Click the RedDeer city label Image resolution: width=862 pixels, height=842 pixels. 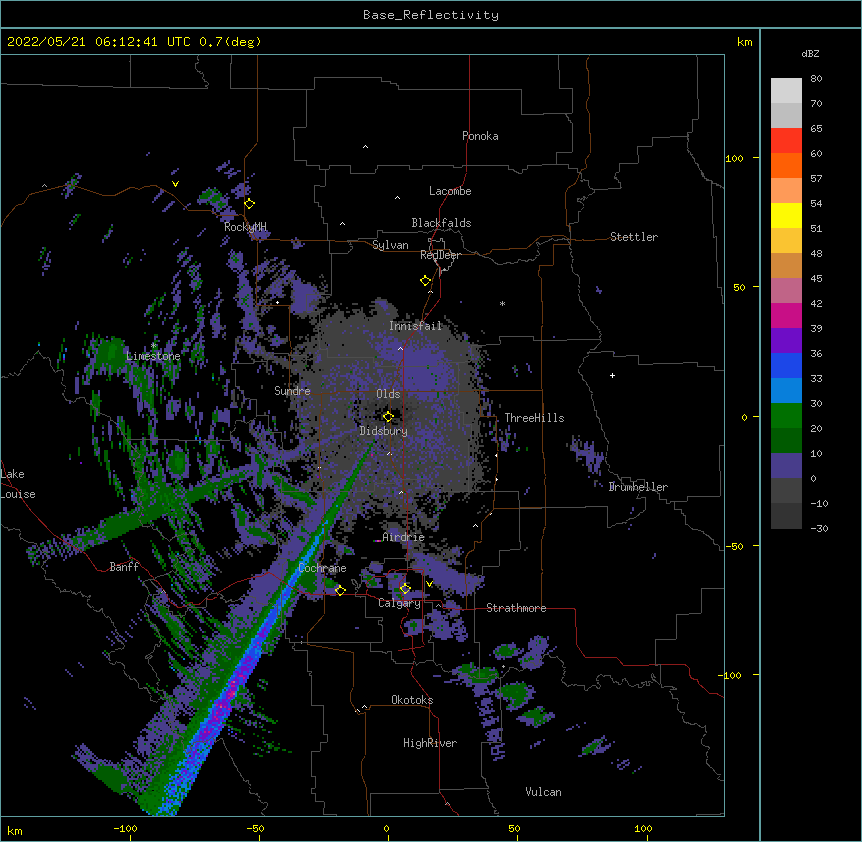tap(440, 255)
